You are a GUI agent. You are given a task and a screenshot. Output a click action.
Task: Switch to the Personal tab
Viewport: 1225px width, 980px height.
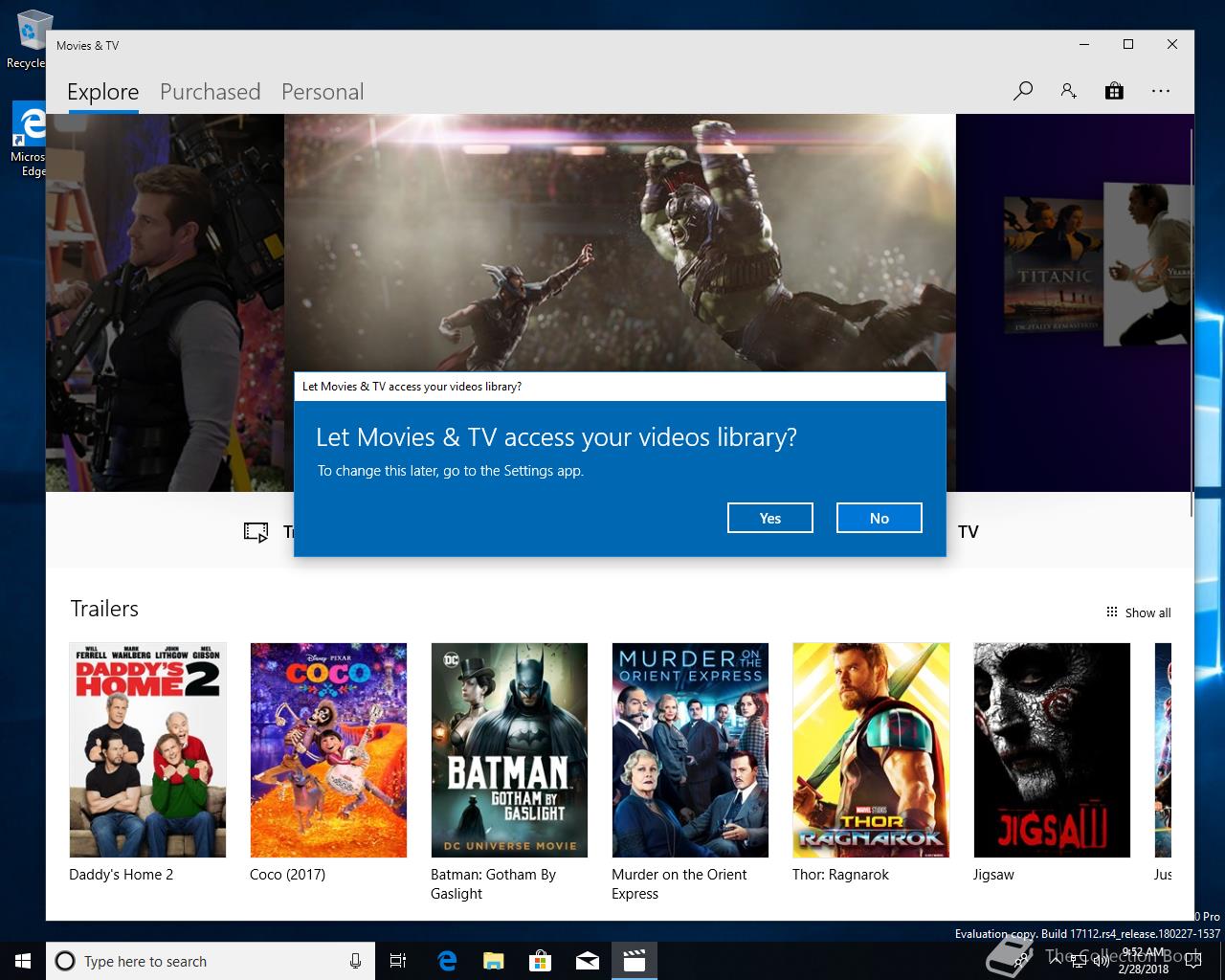pos(323,92)
